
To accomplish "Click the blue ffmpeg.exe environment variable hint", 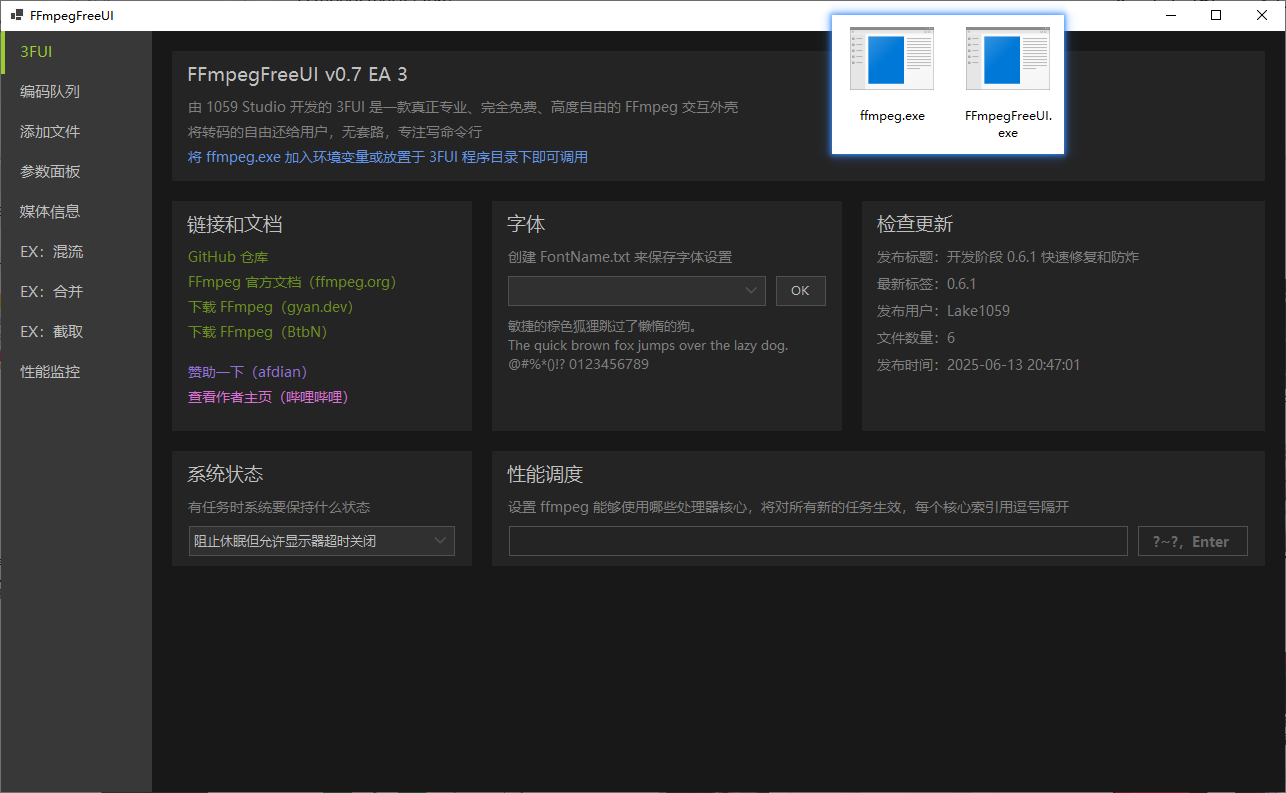I will coord(388,157).
